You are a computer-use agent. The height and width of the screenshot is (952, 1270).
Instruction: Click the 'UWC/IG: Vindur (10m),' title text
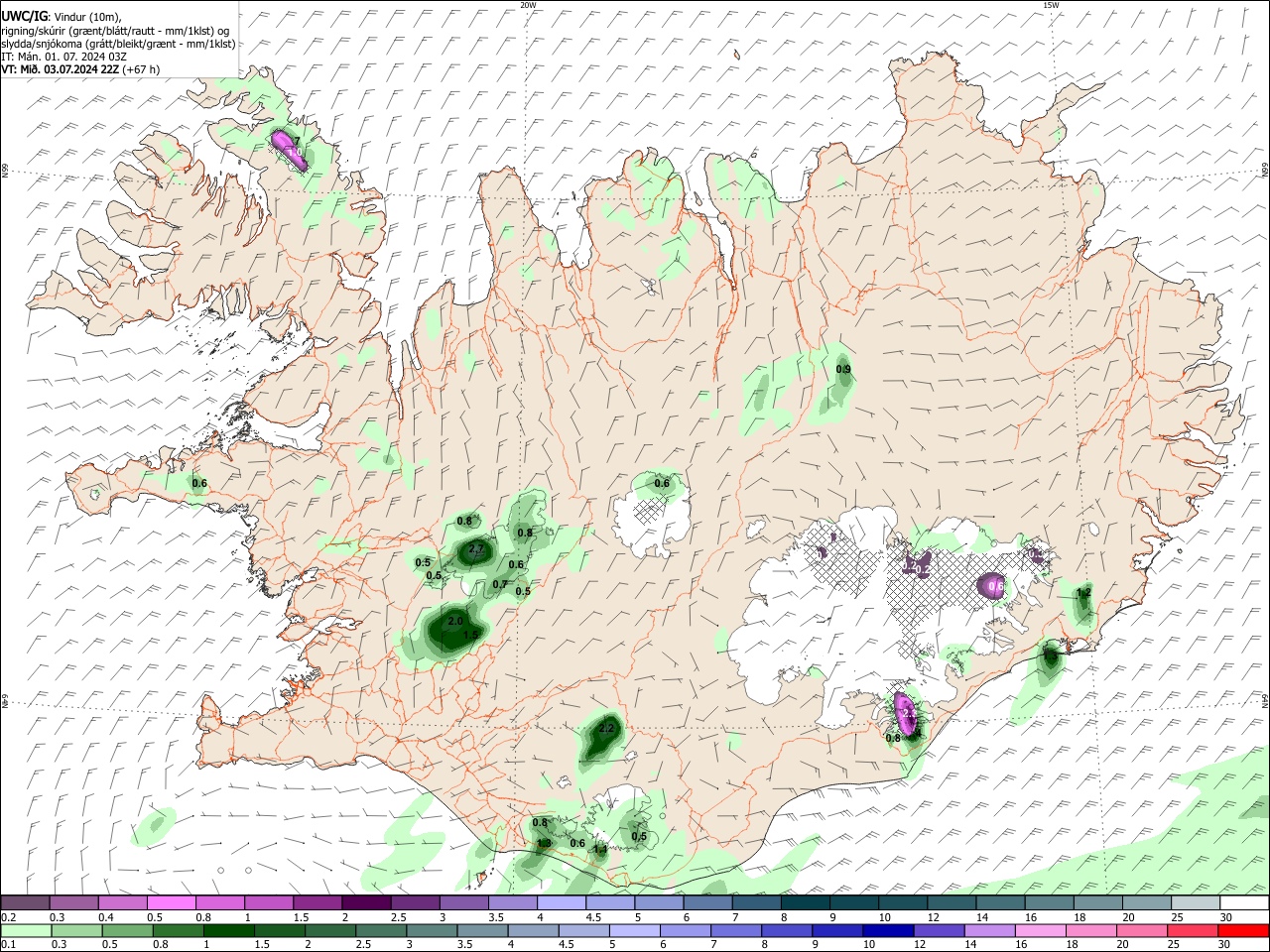[x=62, y=15]
